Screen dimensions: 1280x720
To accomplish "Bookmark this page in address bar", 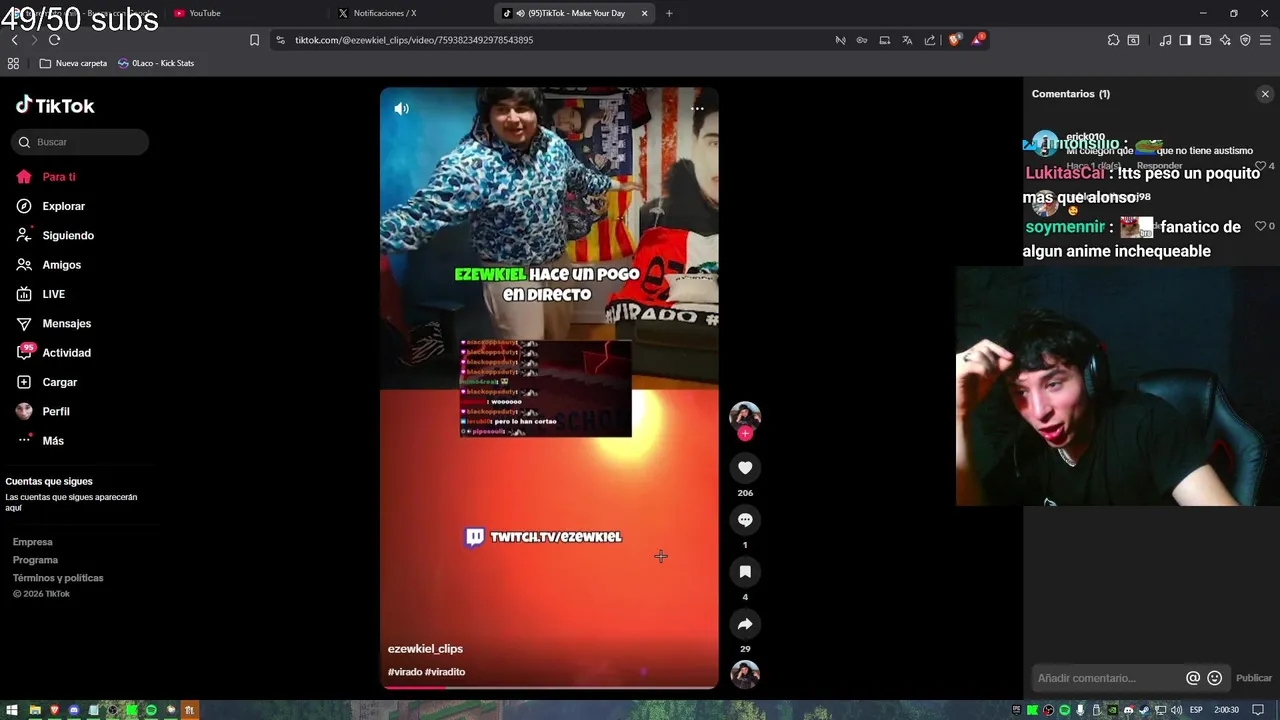I will pyautogui.click(x=254, y=40).
